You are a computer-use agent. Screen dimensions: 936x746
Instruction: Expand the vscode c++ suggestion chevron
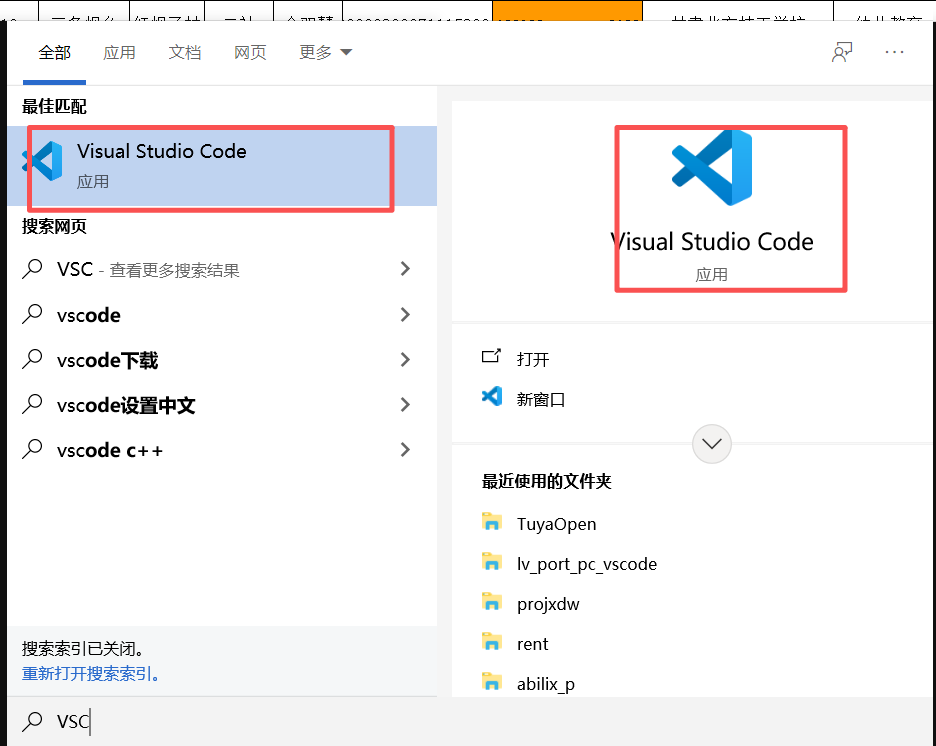point(405,449)
